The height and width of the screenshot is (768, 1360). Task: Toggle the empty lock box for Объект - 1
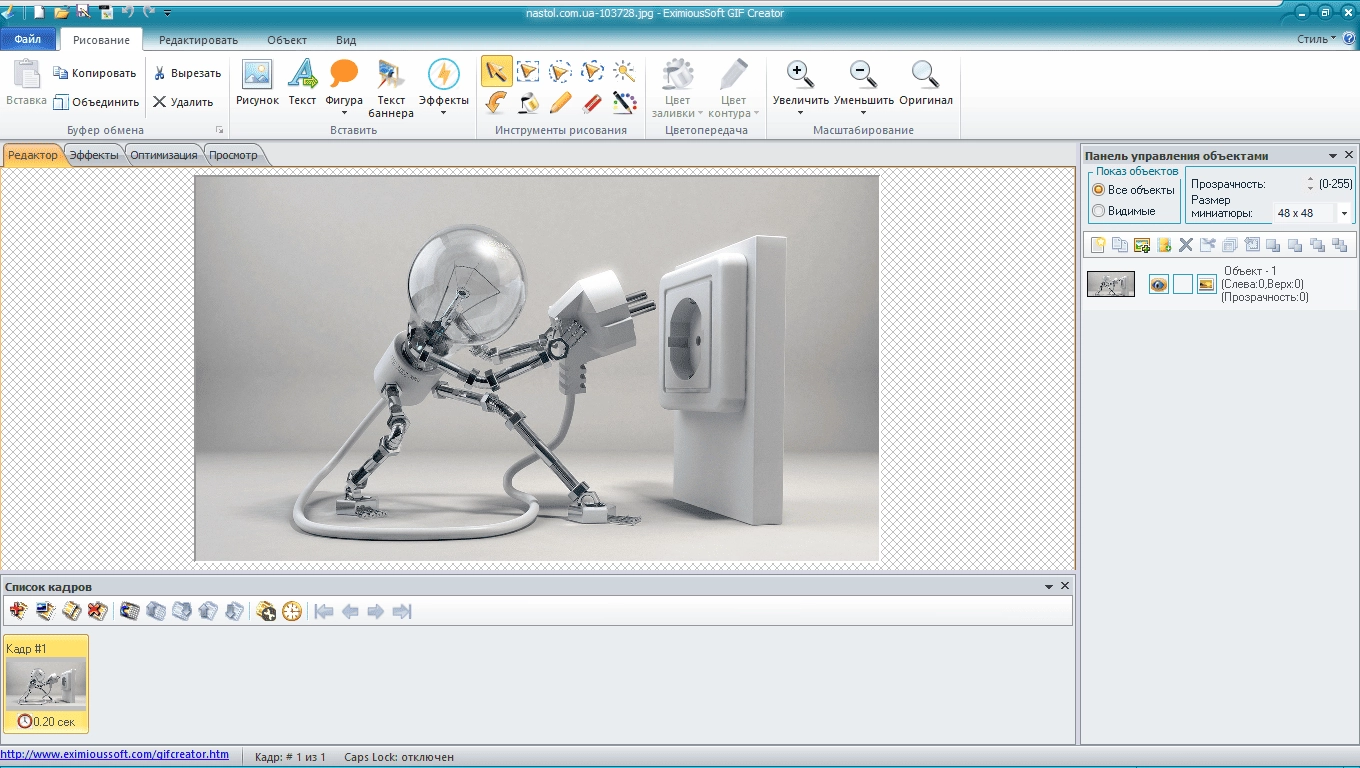1182,285
